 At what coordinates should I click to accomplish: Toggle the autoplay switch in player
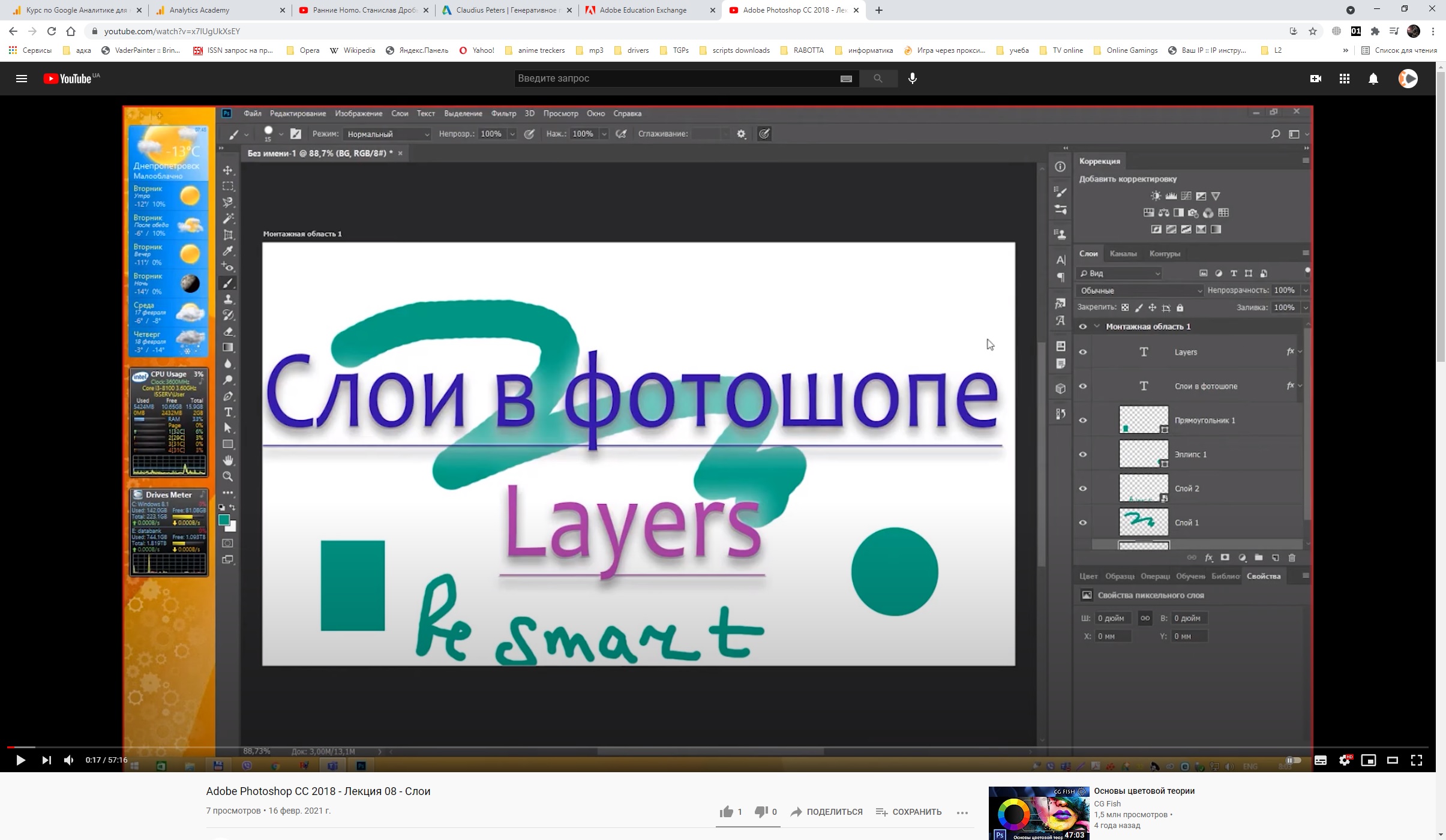tap(1293, 760)
